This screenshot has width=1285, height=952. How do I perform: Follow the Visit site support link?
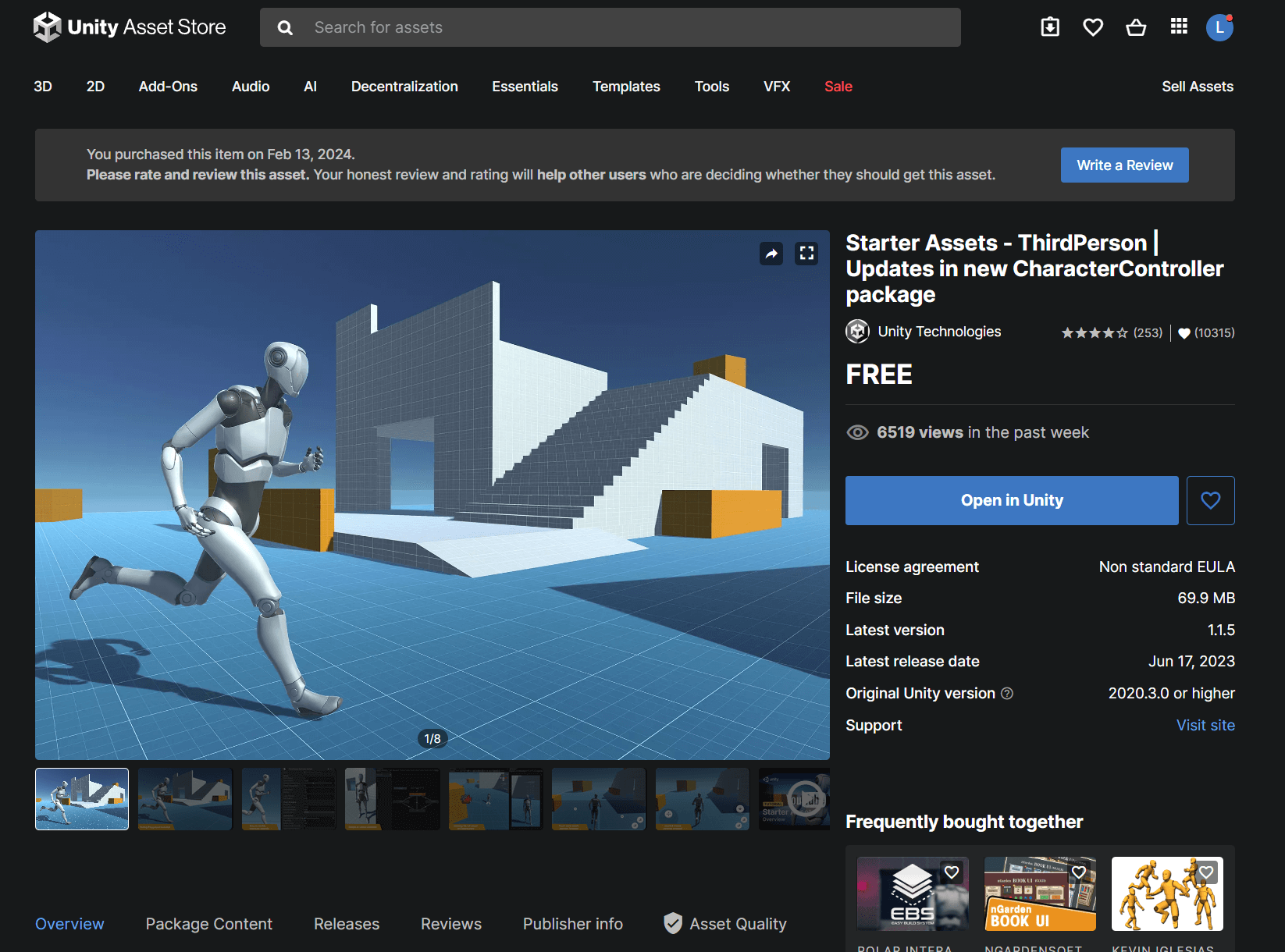1205,725
